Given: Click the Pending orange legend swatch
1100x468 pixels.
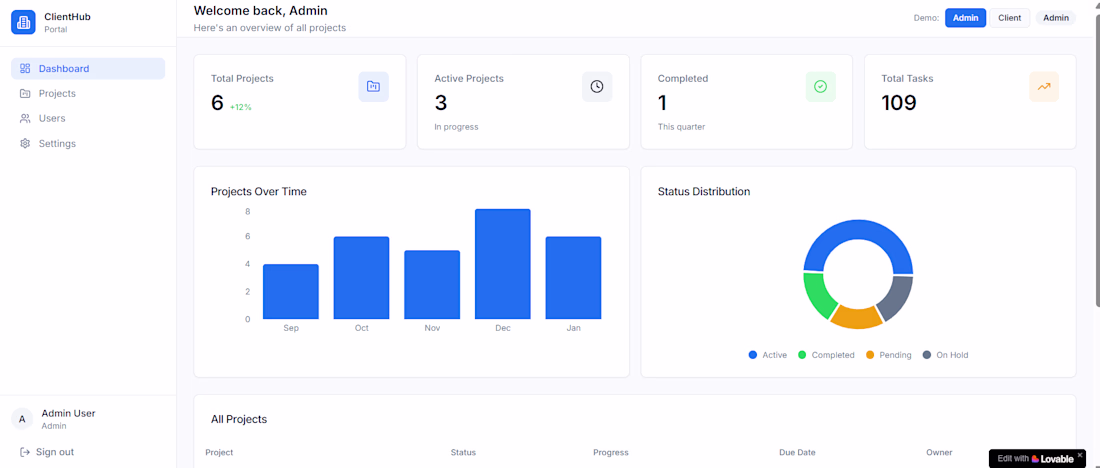Looking at the screenshot, I should [x=870, y=355].
